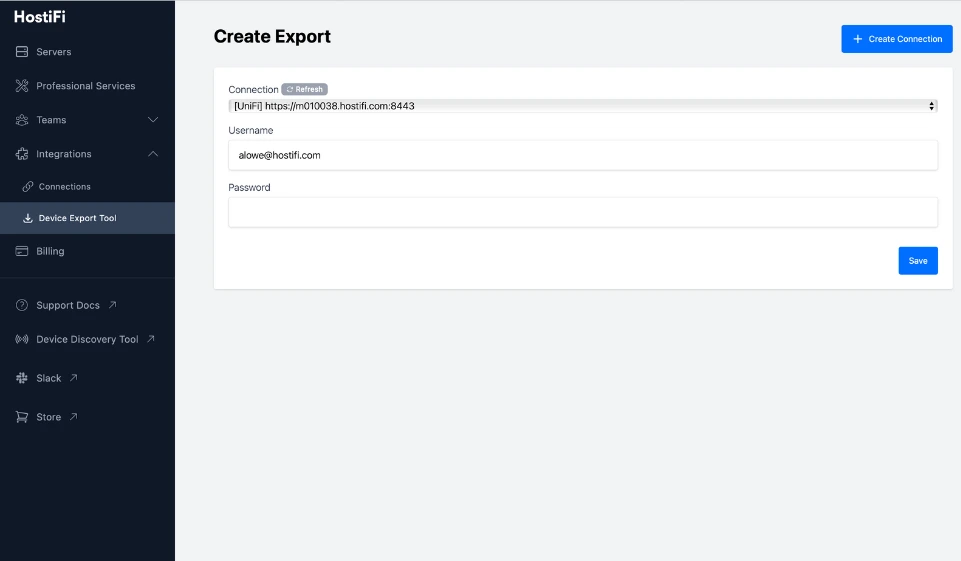Viewport: 961px width, 561px height.
Task: Go to Connections submenu item
Action: (64, 186)
